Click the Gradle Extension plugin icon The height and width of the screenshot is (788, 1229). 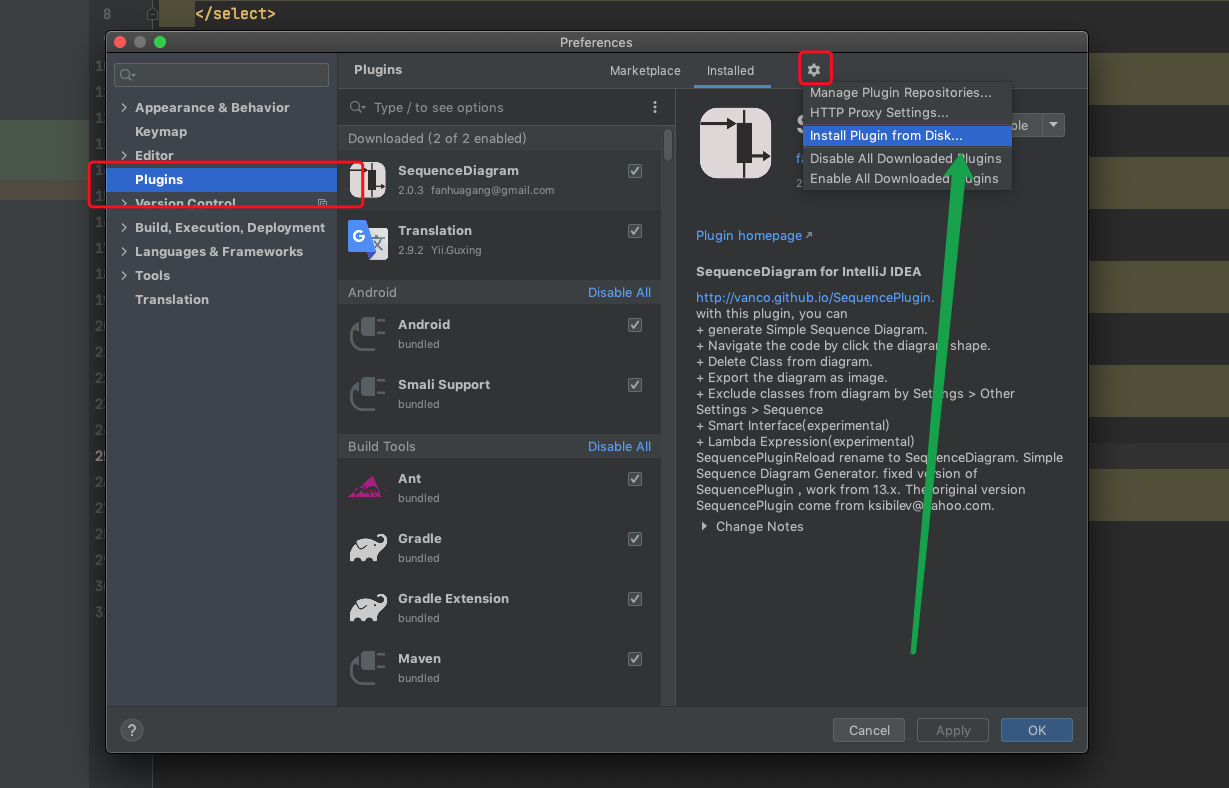click(366, 607)
